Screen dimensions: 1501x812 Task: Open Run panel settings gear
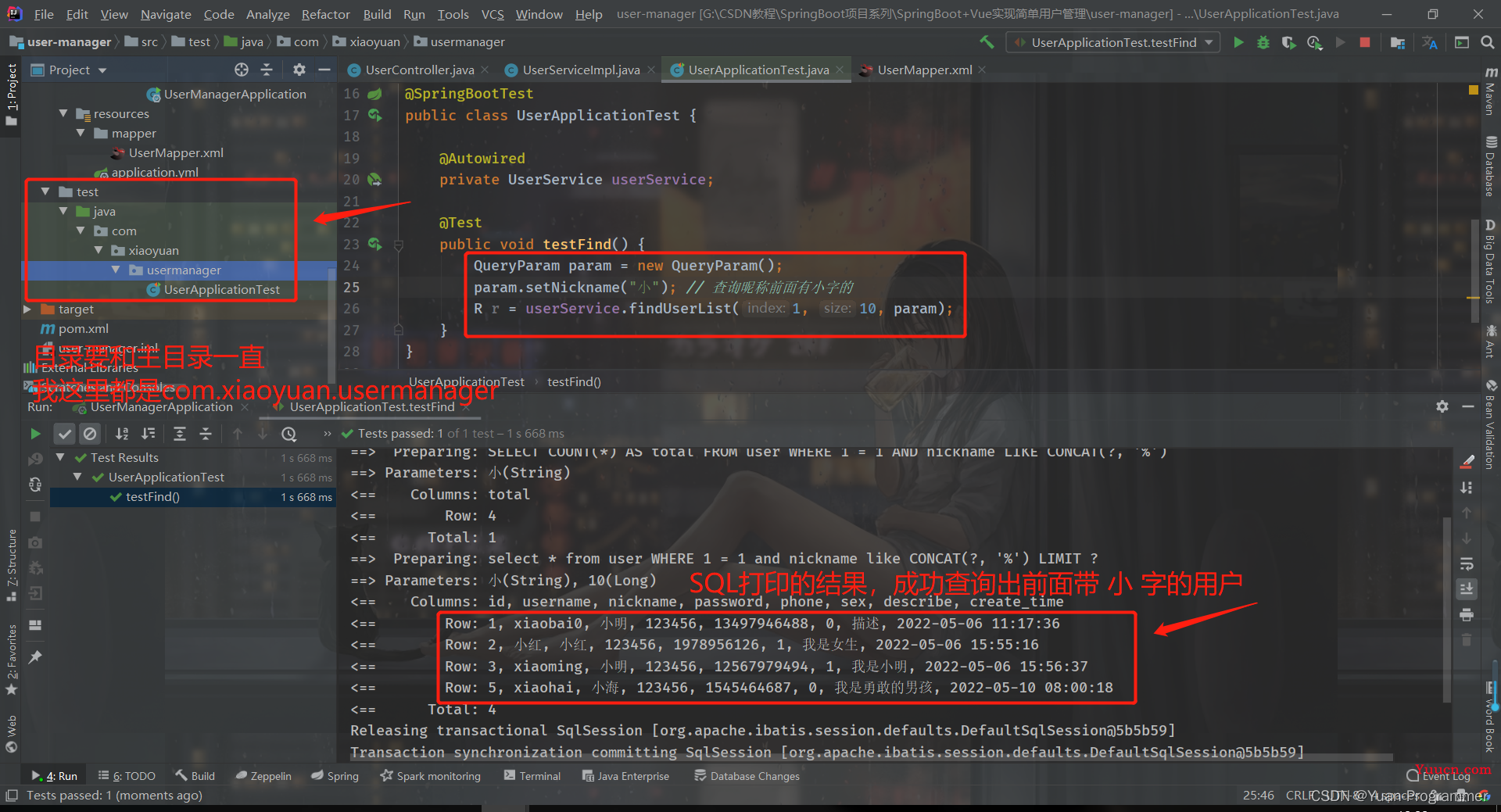(x=1442, y=406)
